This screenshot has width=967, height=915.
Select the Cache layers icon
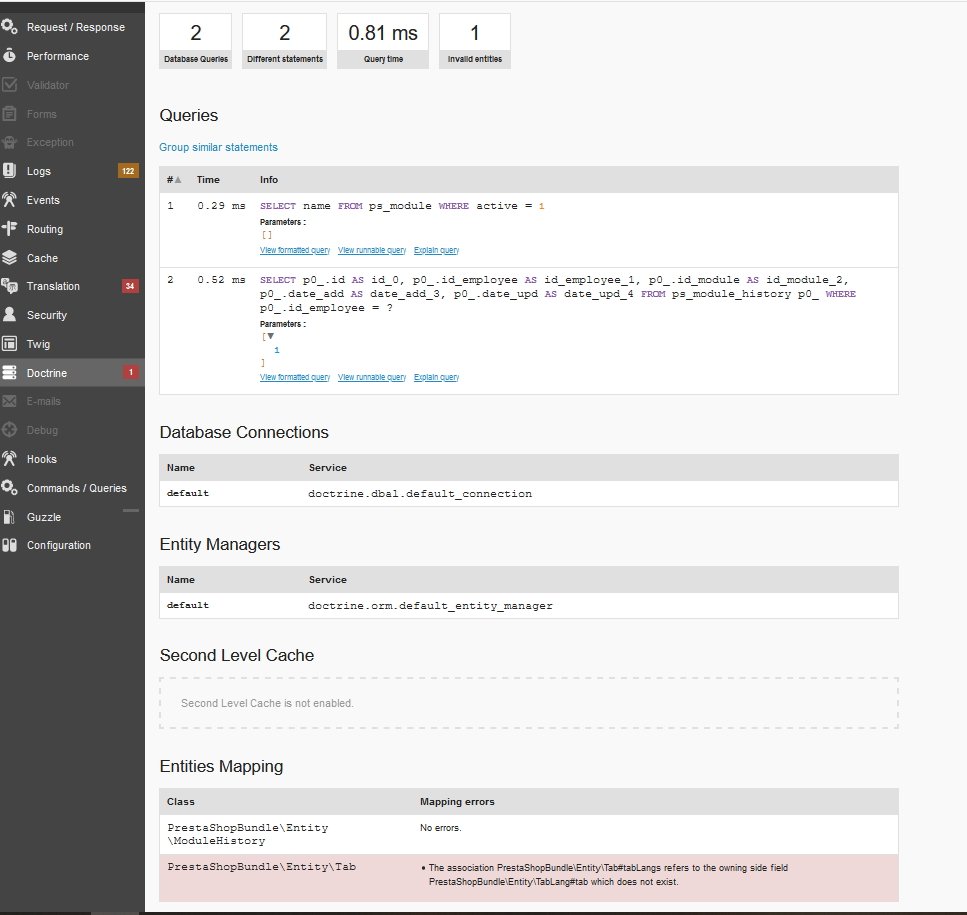pos(9,258)
